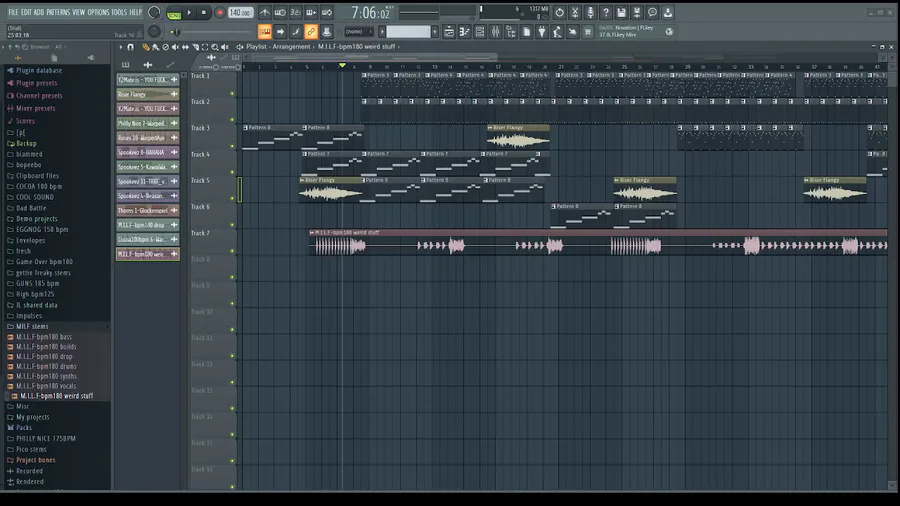Select the Zoom tool in playlist

point(215,47)
